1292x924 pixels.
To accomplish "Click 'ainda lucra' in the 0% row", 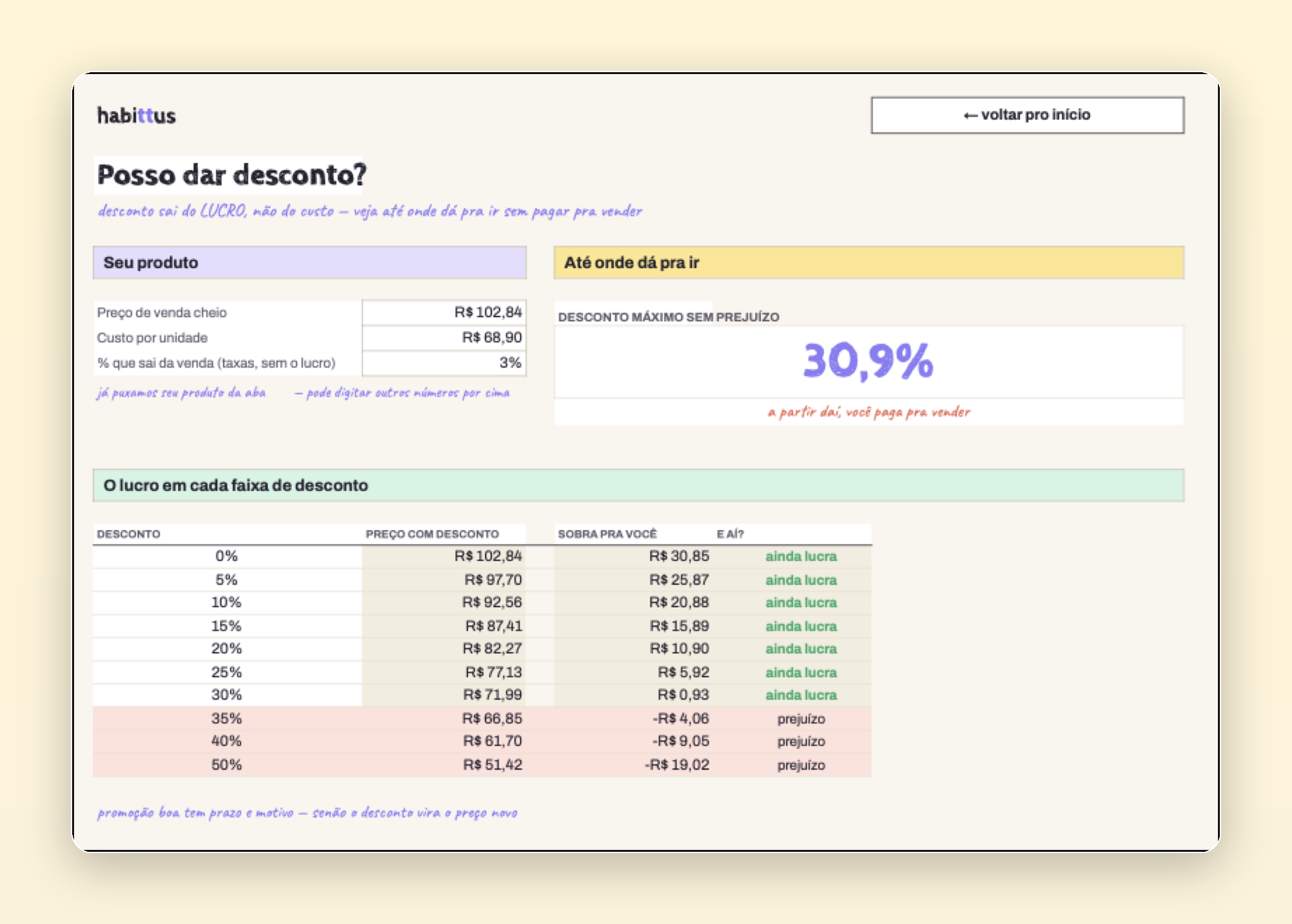I will [801, 556].
